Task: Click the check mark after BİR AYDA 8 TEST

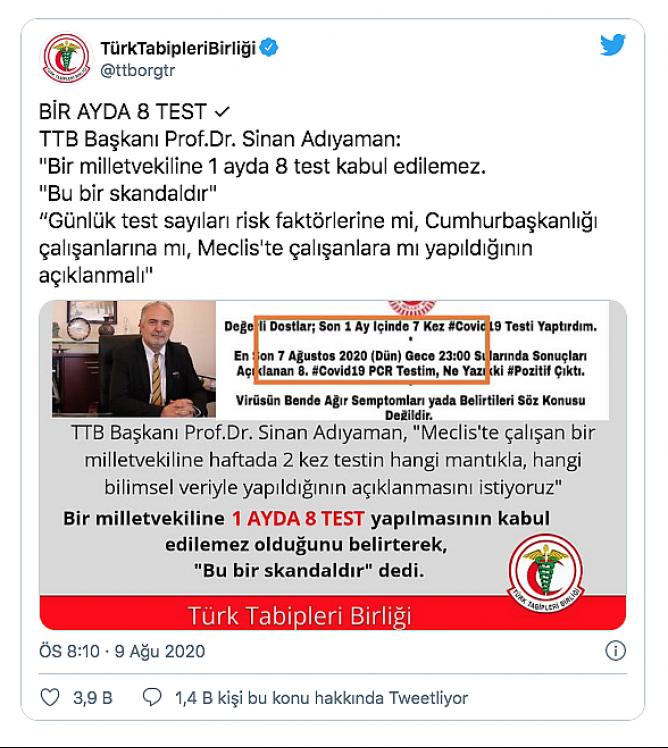Action: [x=222, y=113]
